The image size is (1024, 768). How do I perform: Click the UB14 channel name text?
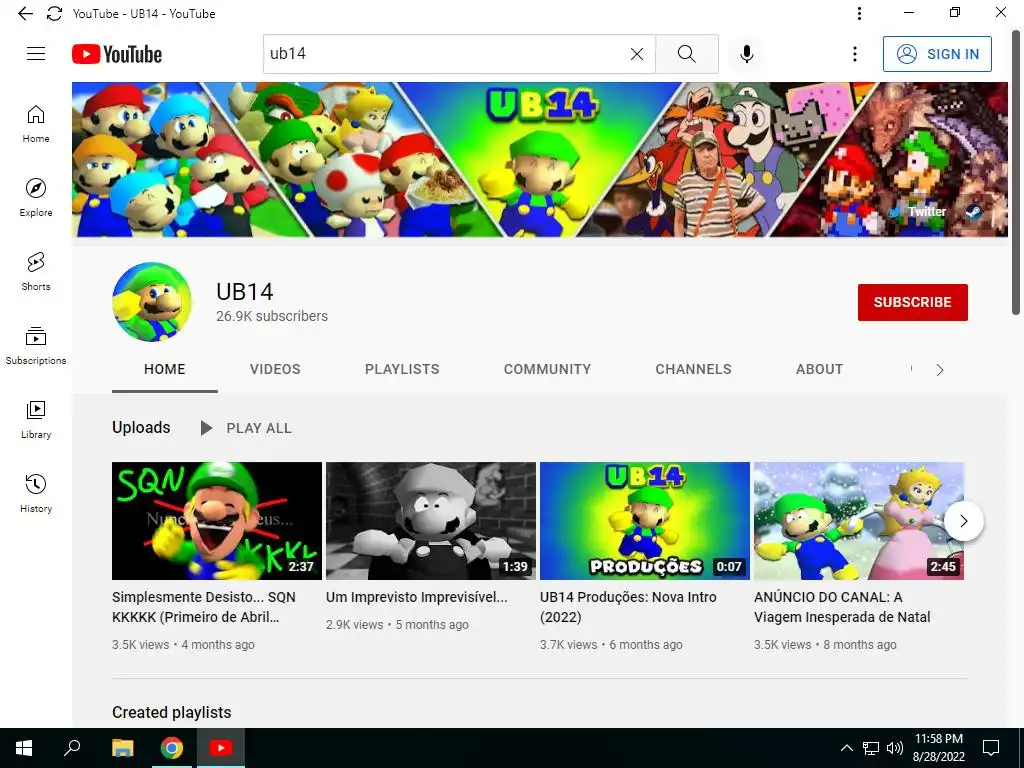pyautogui.click(x=245, y=291)
